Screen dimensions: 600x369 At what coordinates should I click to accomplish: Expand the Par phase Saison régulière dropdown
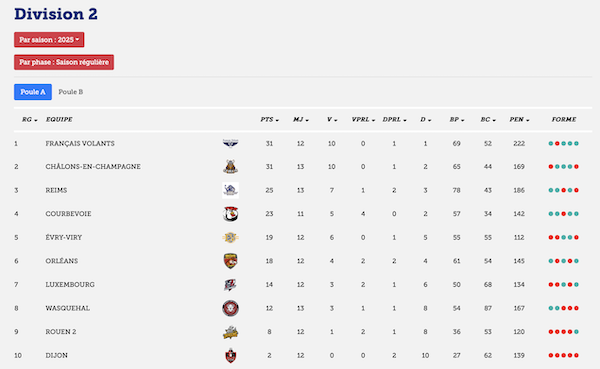(x=64, y=62)
